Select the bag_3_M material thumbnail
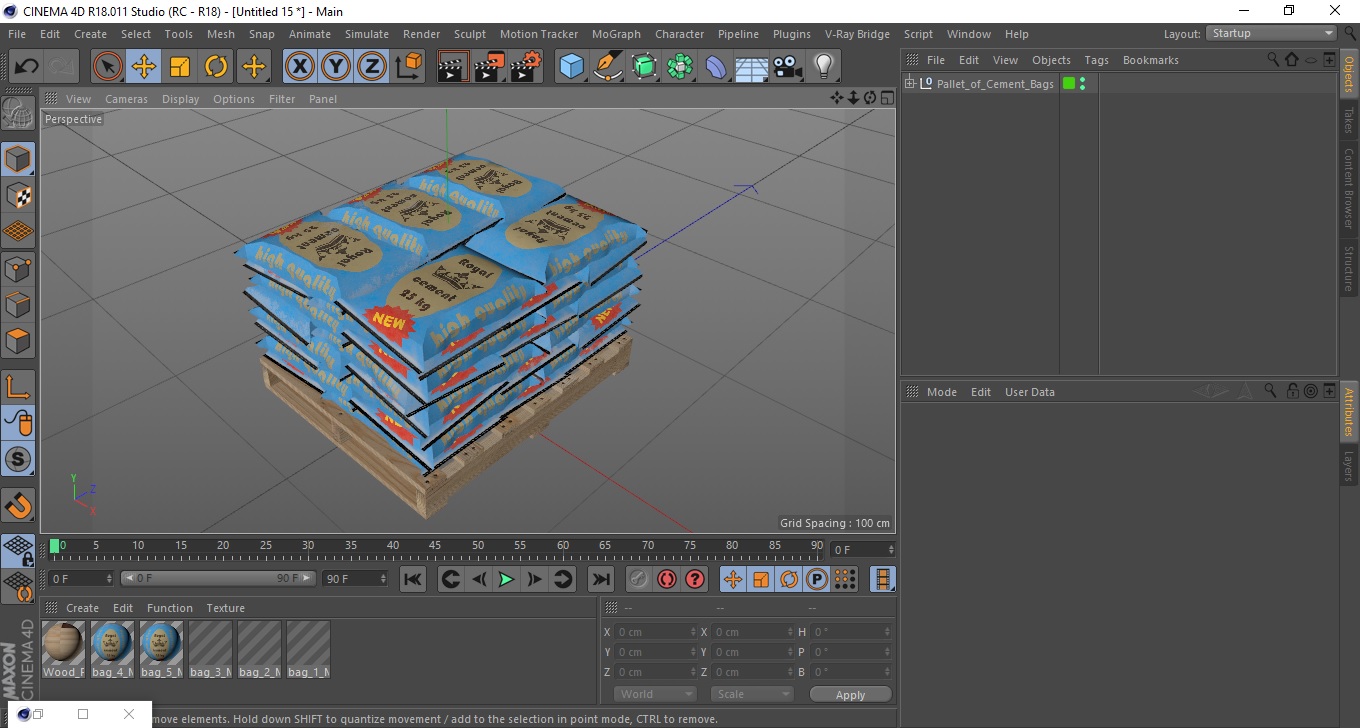Image resolution: width=1360 pixels, height=728 pixels. pyautogui.click(x=210, y=649)
